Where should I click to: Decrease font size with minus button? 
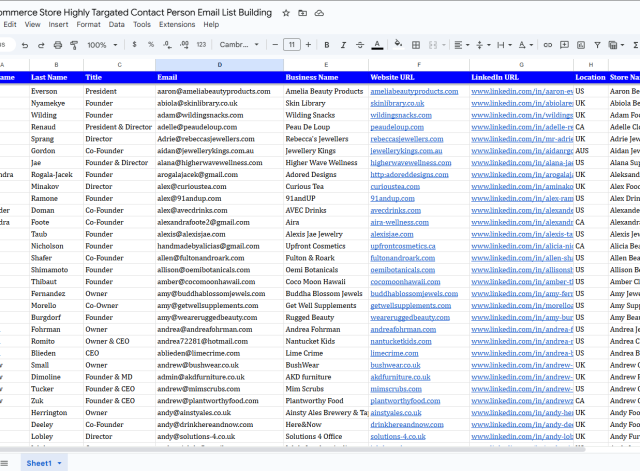(275, 44)
